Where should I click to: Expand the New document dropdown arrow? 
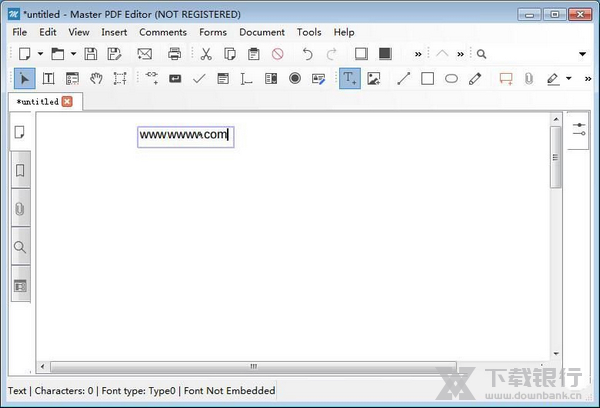[40, 54]
